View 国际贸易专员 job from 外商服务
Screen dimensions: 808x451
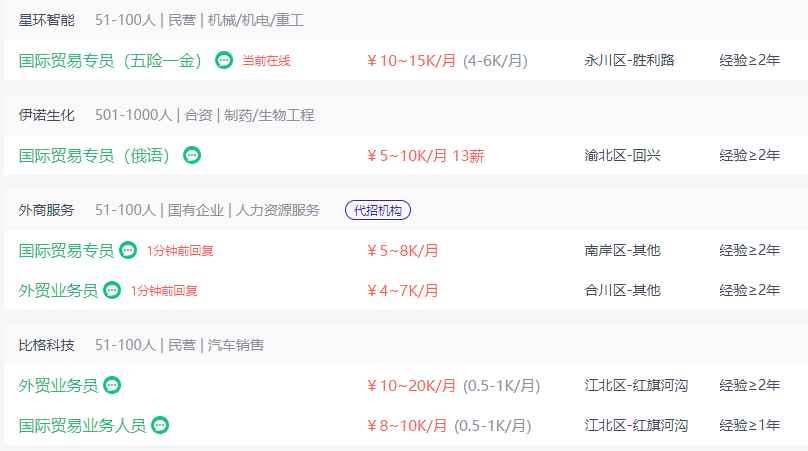(66, 251)
